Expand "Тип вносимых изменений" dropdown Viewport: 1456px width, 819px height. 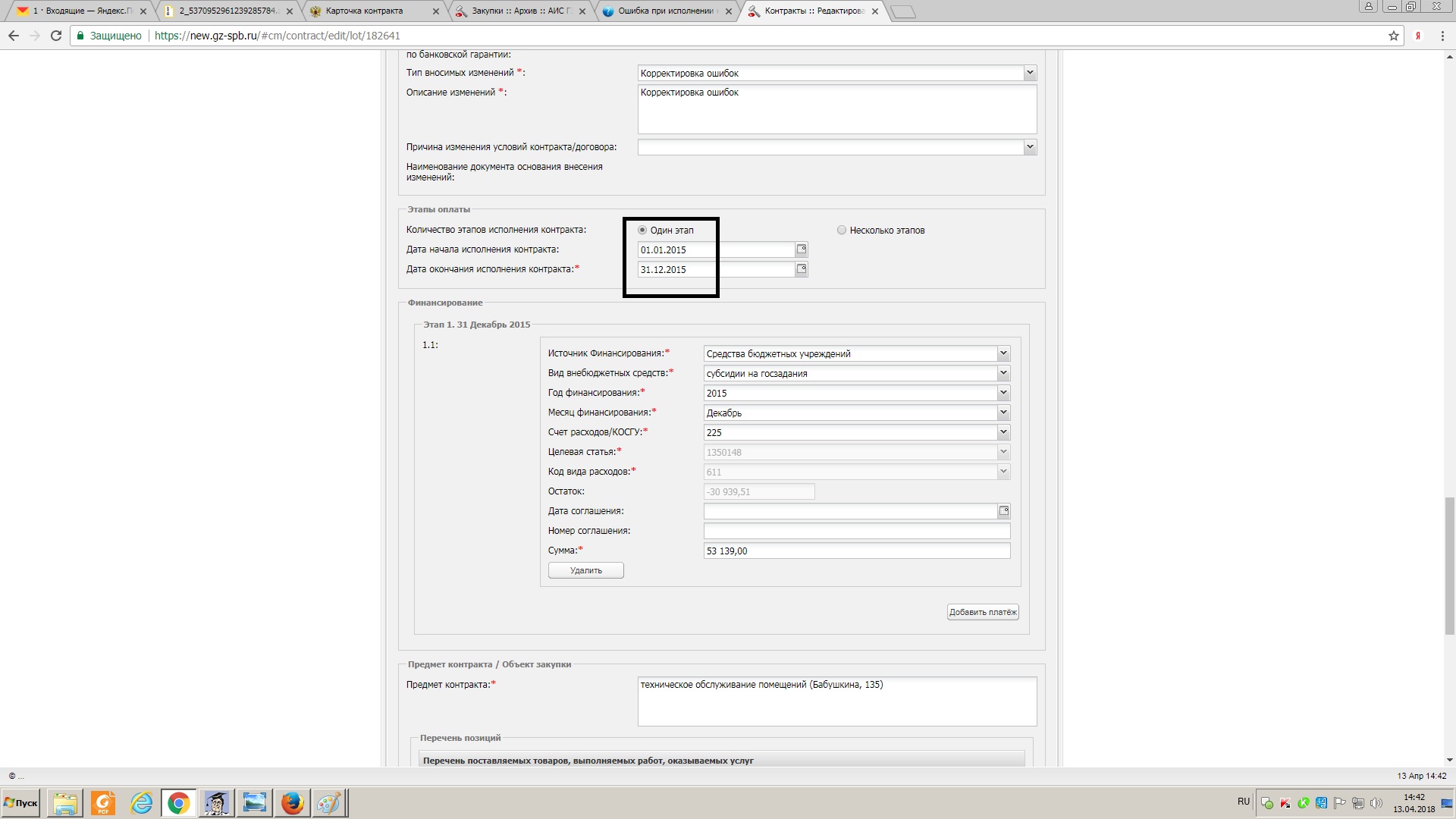click(1029, 73)
